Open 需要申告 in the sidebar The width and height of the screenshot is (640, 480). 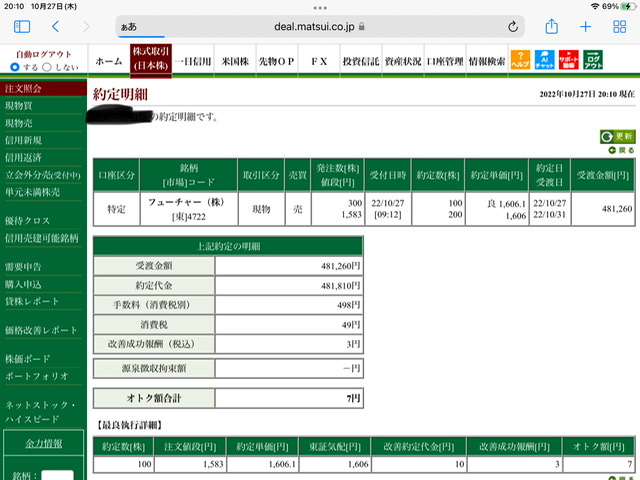coord(23,267)
